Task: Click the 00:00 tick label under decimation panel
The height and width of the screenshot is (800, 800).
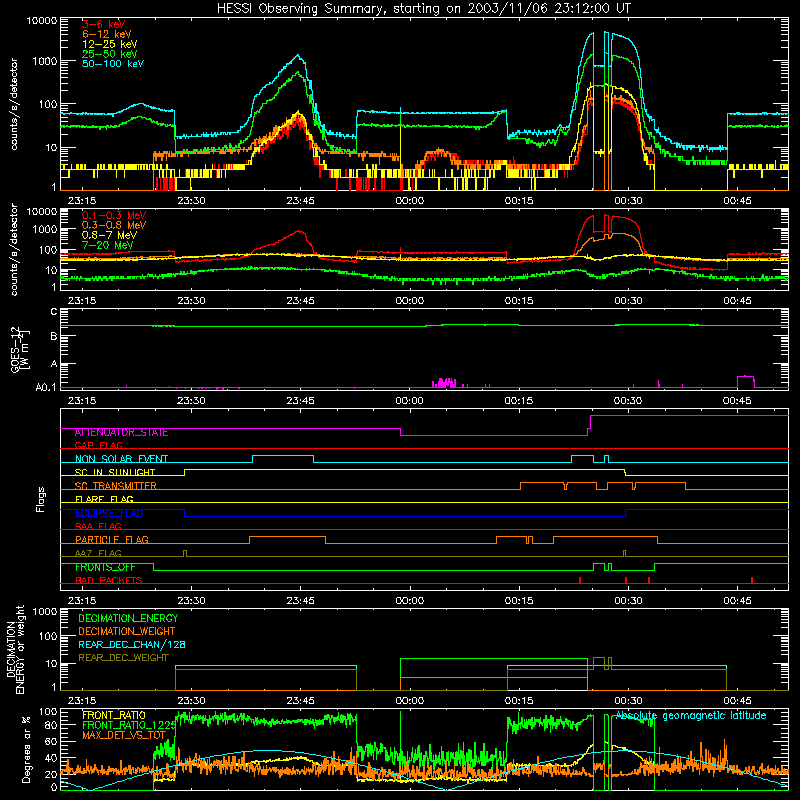Action: click(x=410, y=701)
